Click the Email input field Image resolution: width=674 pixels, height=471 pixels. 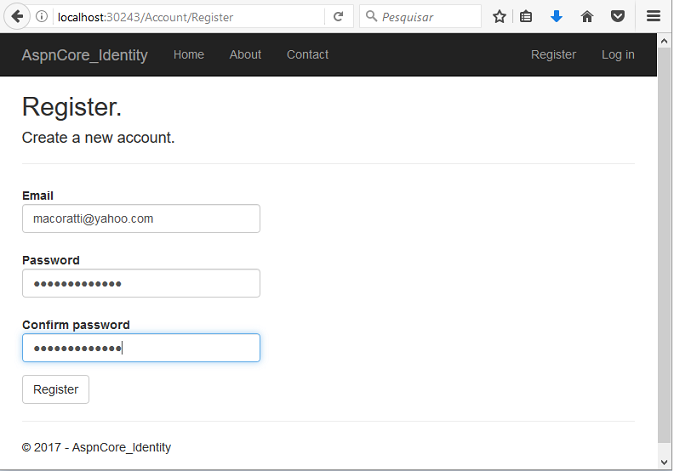141,219
